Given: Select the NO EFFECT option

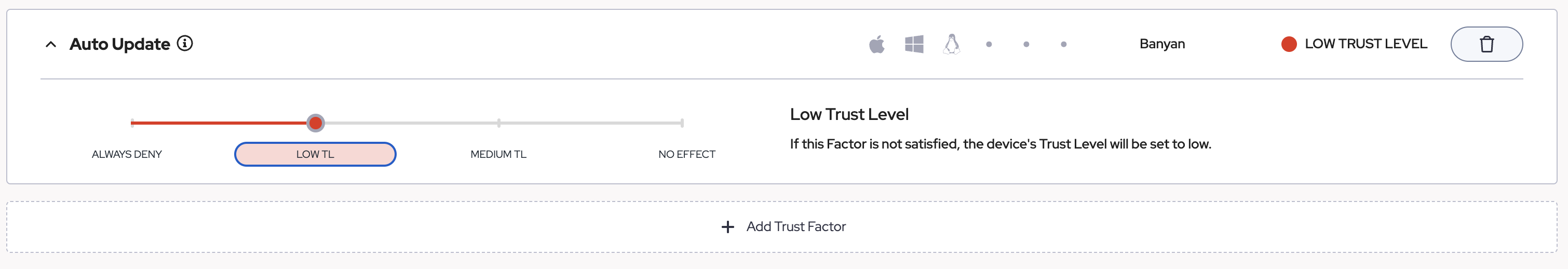Looking at the screenshot, I should pos(686,155).
